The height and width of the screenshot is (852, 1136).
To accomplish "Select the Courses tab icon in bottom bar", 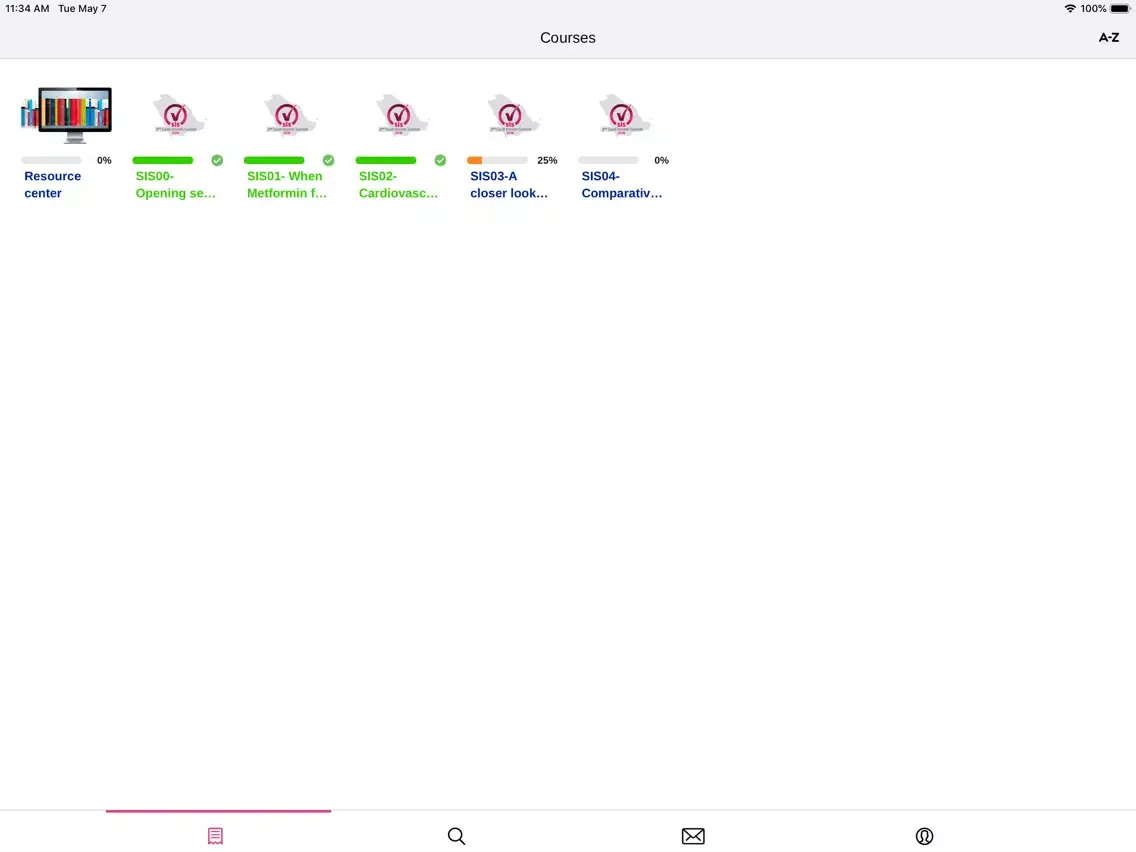I will click(x=215, y=835).
